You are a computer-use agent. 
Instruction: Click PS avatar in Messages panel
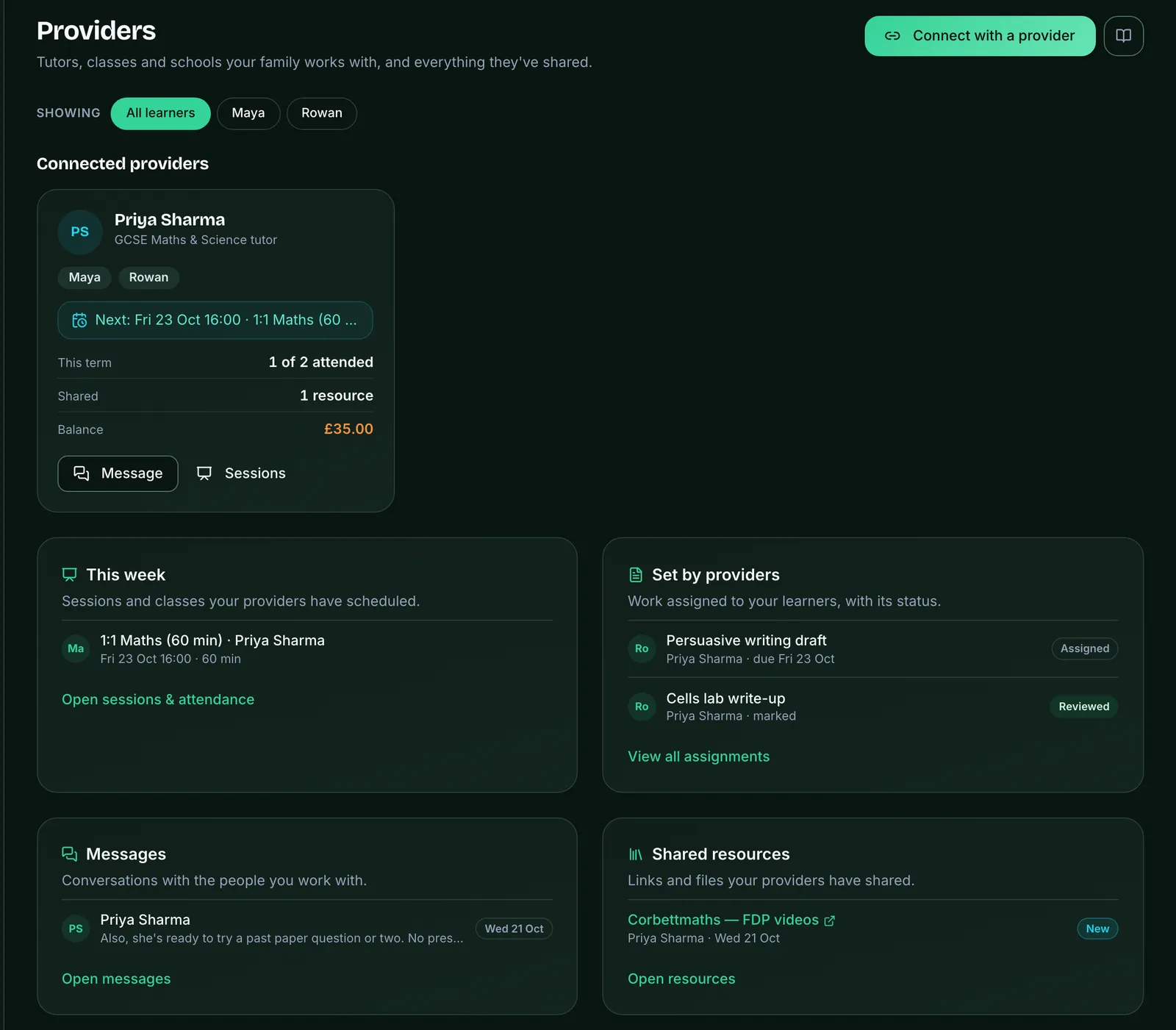click(76, 929)
